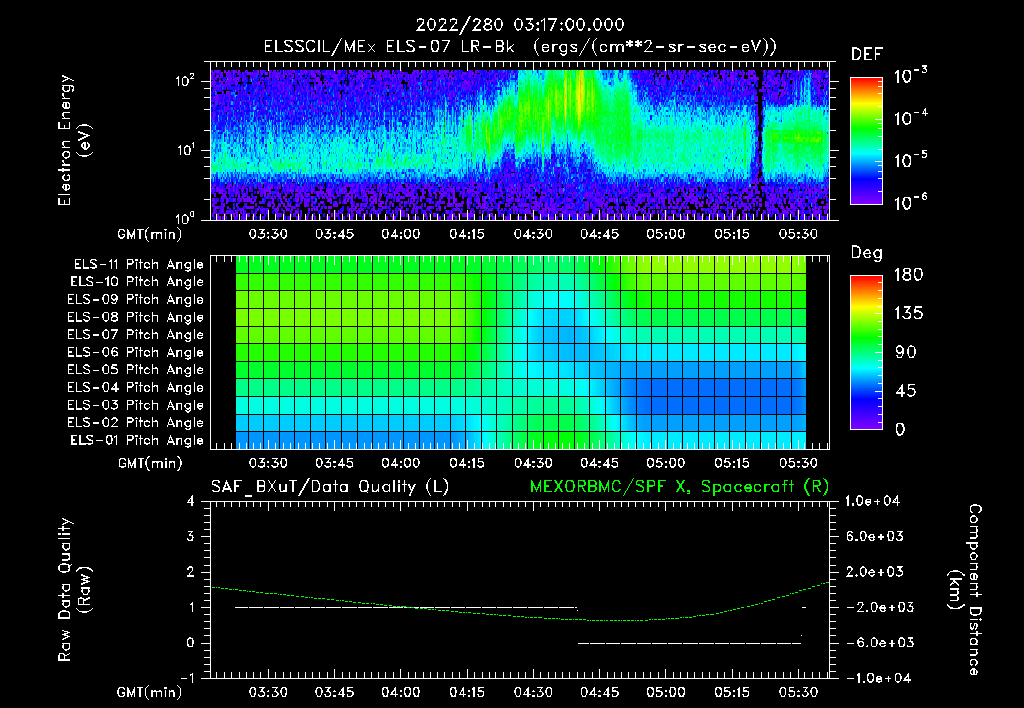The height and width of the screenshot is (708, 1024).
Task: Click the green MEXORBMC/SPF X, Spacecraft (R) label
Action: [x=679, y=487]
